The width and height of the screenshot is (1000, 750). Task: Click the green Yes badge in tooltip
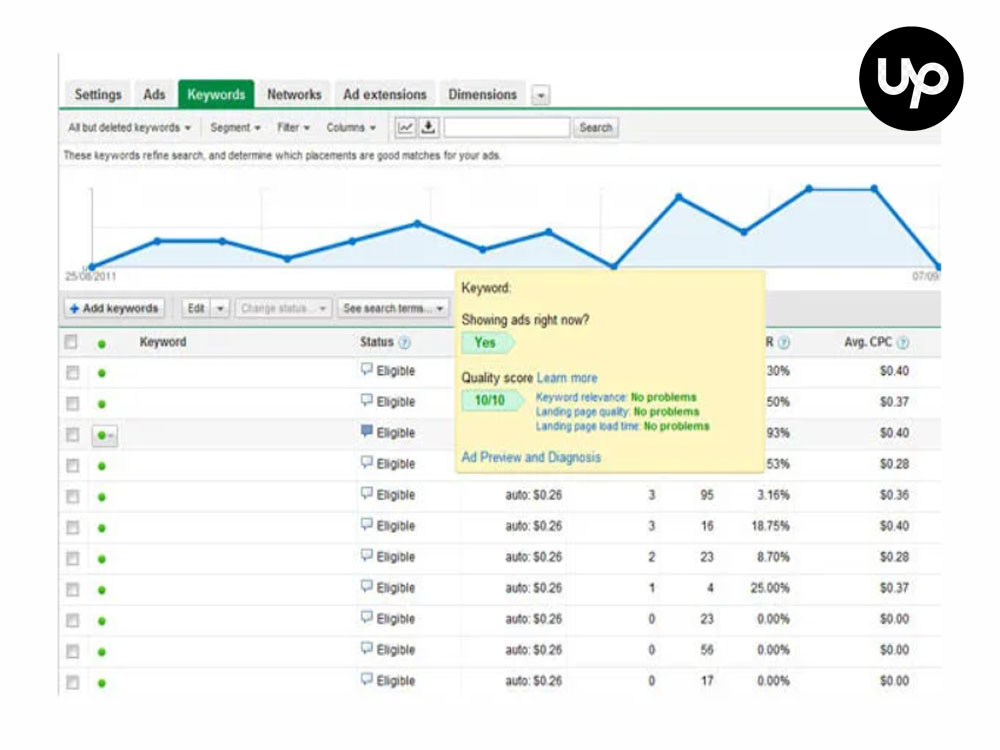487,342
